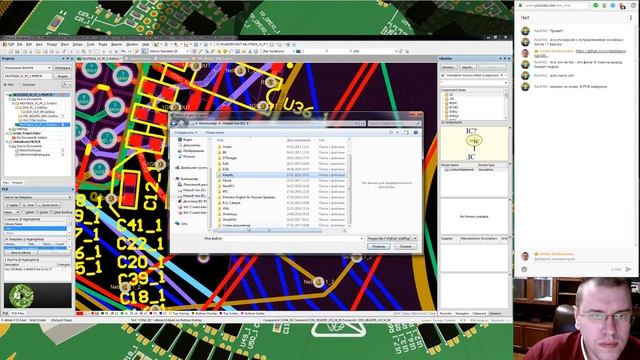
Task: Select Structure radio button in Projects panel
Action: [x=21, y=84]
